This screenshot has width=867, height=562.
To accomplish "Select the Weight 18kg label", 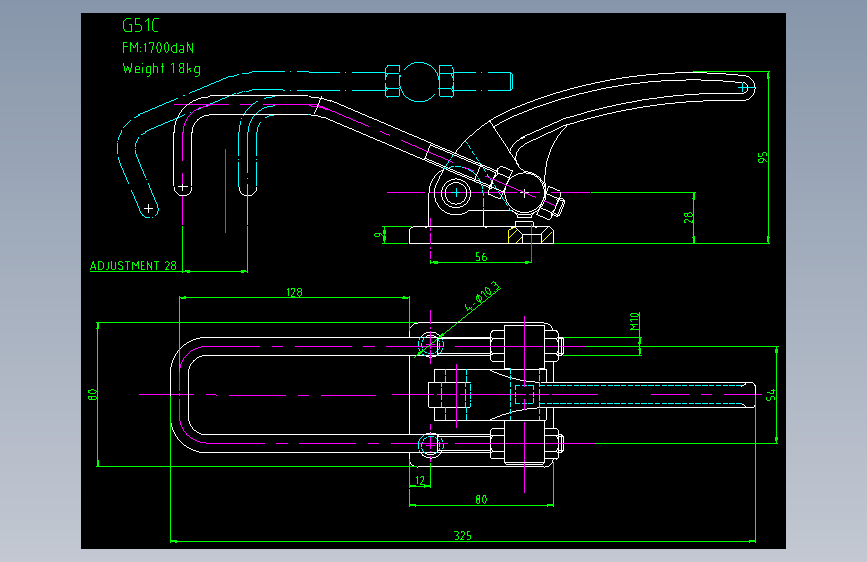I will [x=161, y=69].
